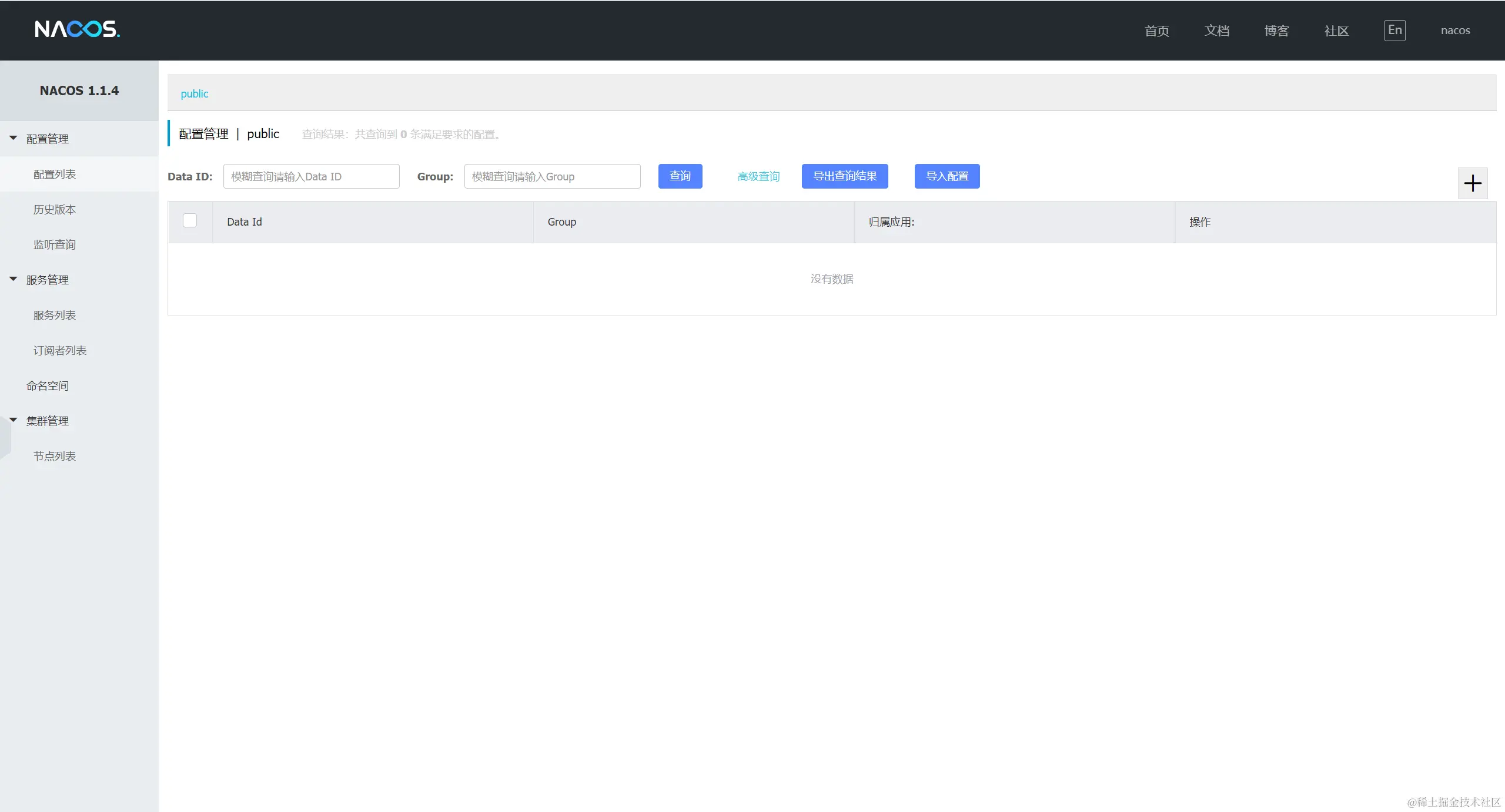Select the public namespace tab
1505x812 pixels.
(x=194, y=93)
